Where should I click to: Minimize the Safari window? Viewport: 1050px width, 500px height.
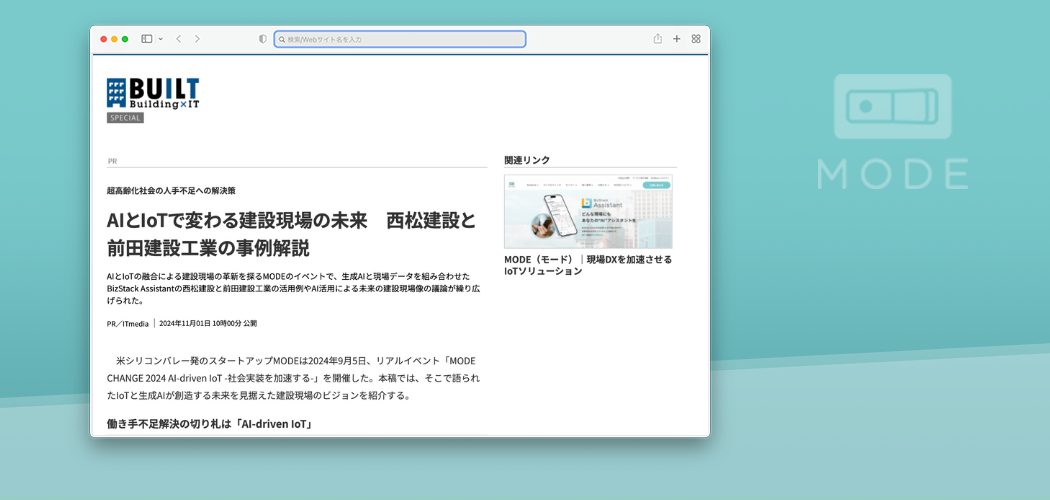point(114,39)
